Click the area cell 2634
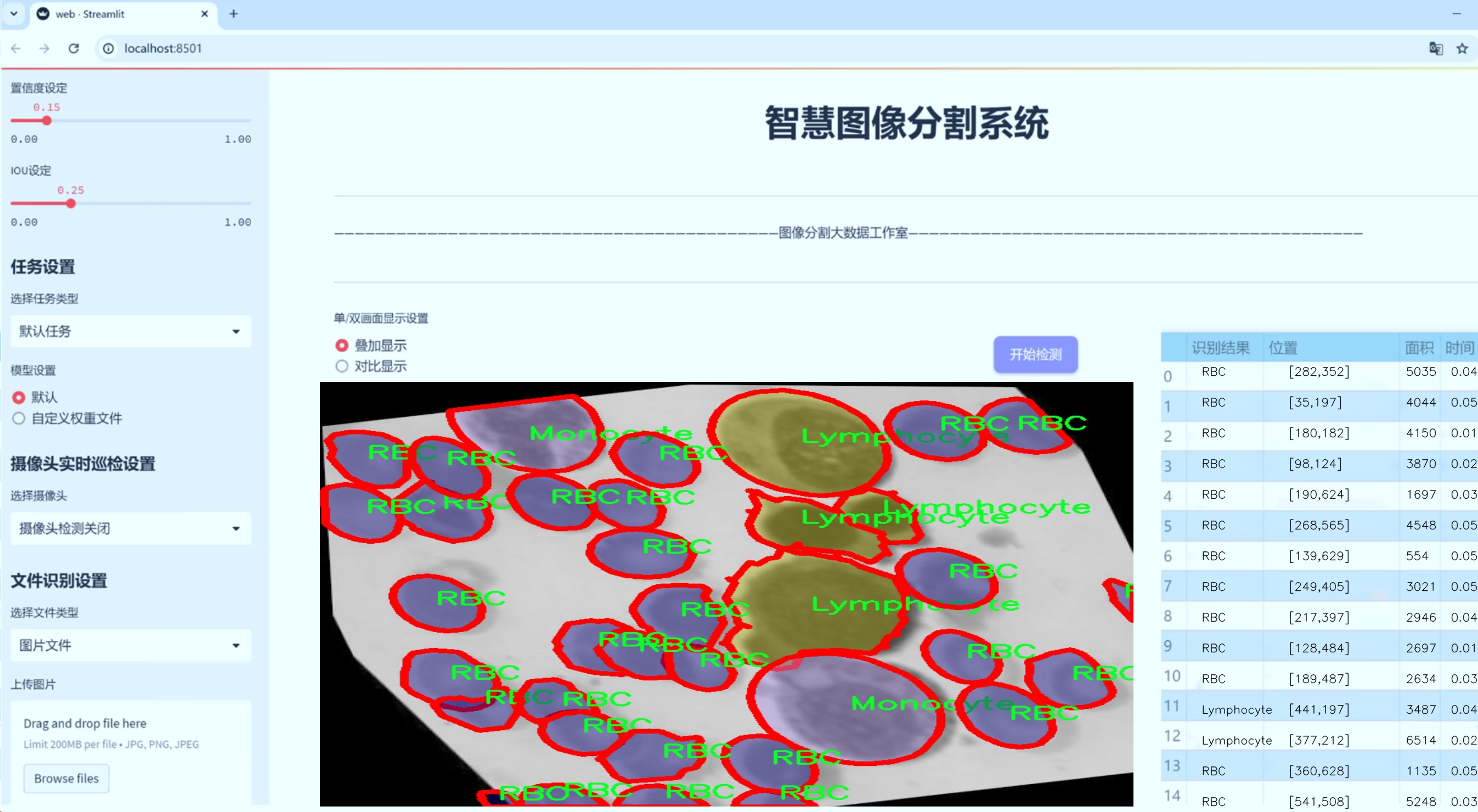Screen dimensions: 1478x812 pos(1420,679)
